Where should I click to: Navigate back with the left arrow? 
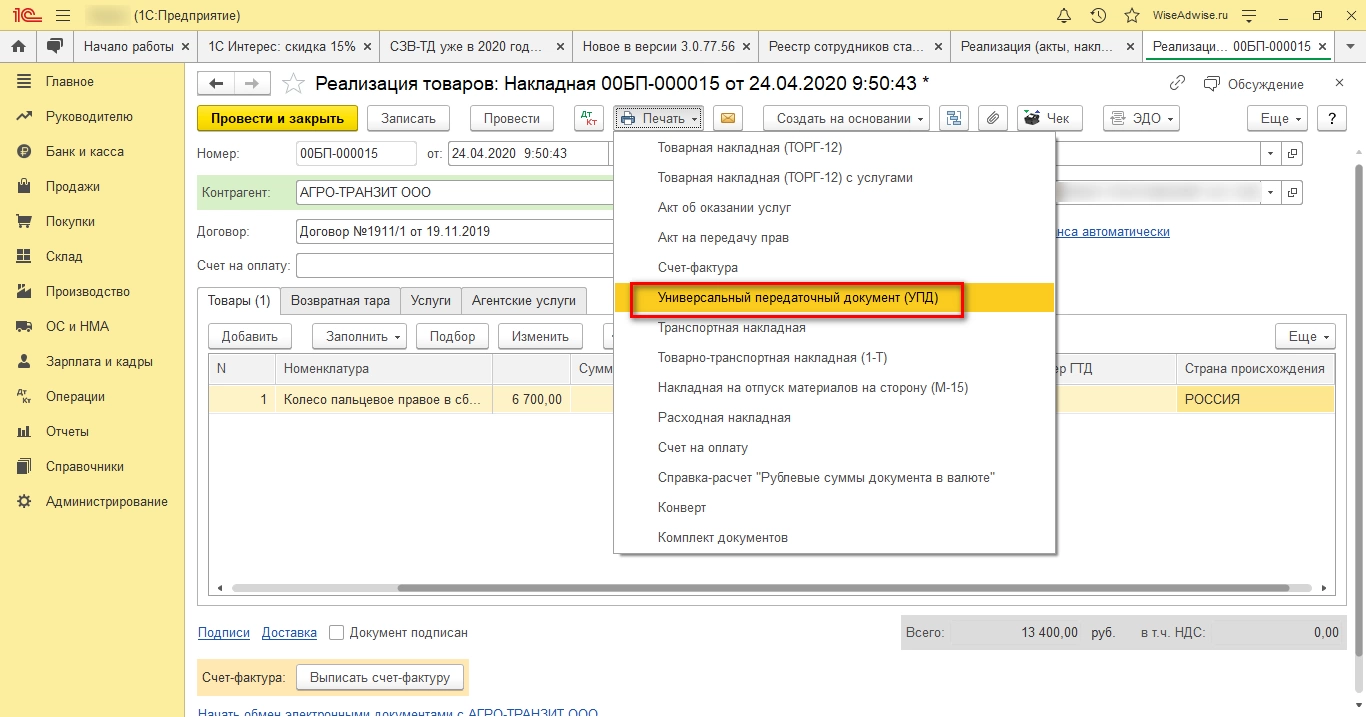pos(216,84)
